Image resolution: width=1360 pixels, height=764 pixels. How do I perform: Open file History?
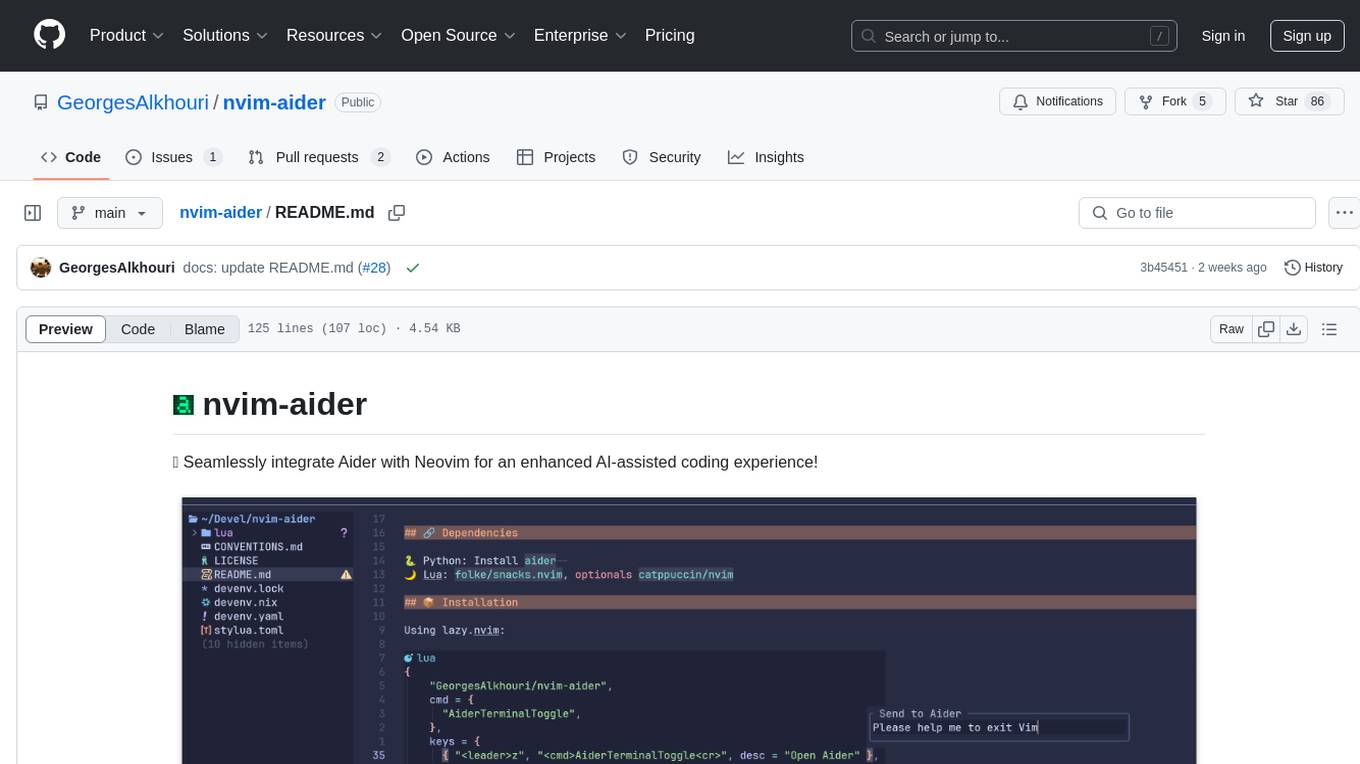pyautogui.click(x=1313, y=267)
